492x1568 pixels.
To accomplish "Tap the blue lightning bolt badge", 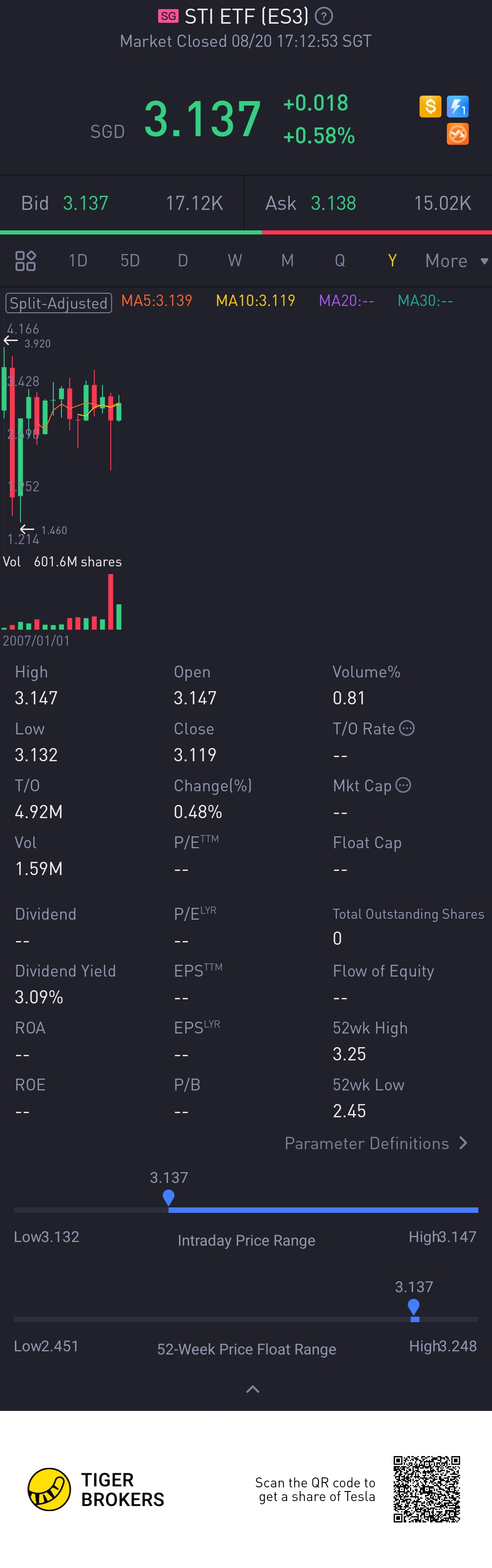I will click(457, 107).
